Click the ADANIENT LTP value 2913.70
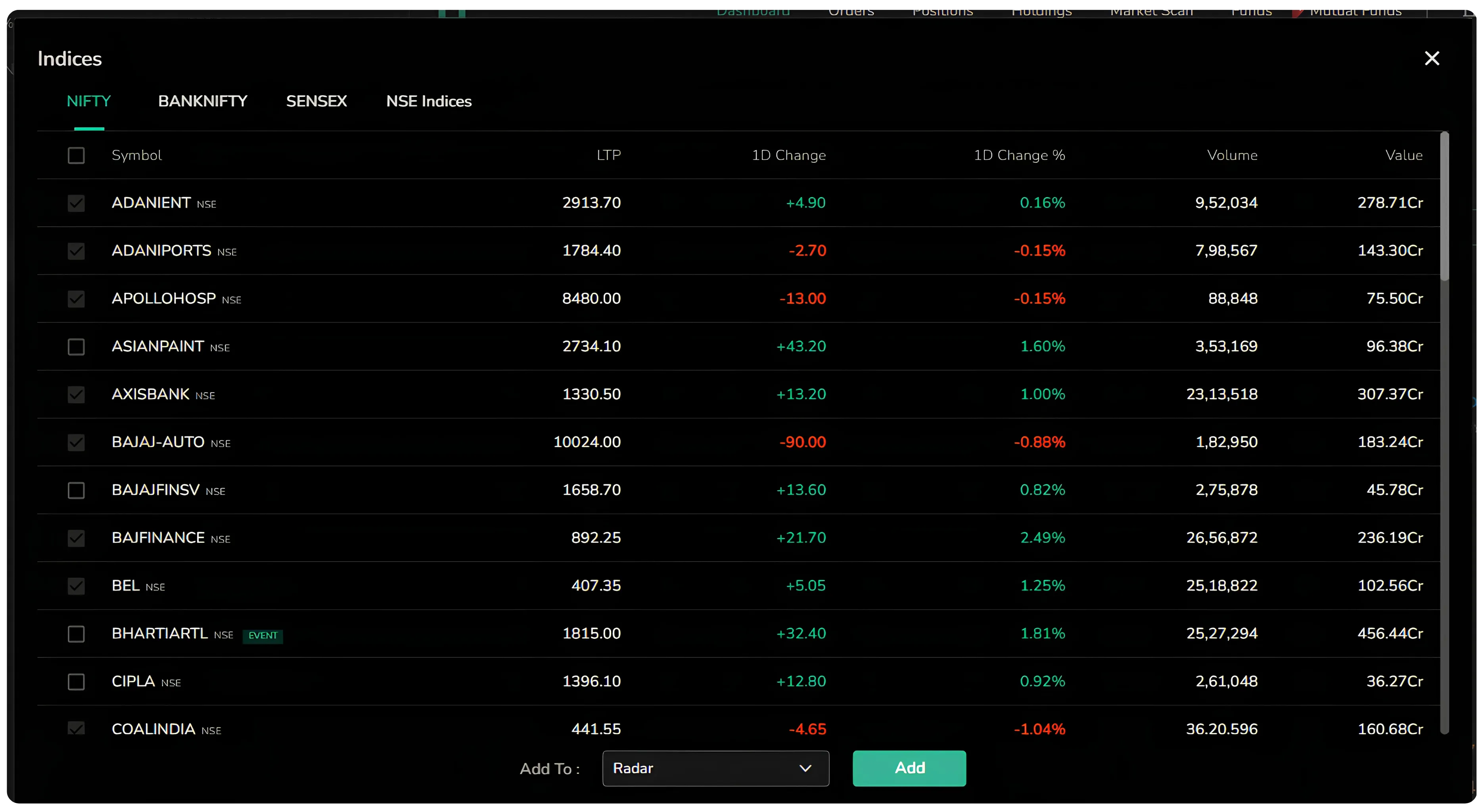Screen dimensions: 1484x812 tap(591, 203)
